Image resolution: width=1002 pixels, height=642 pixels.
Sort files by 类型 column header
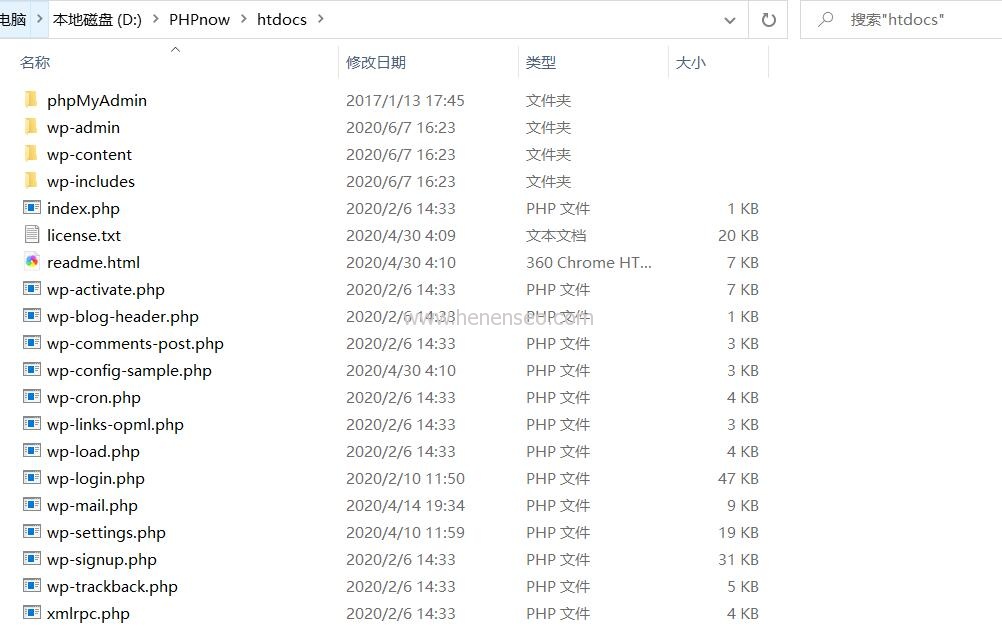541,63
